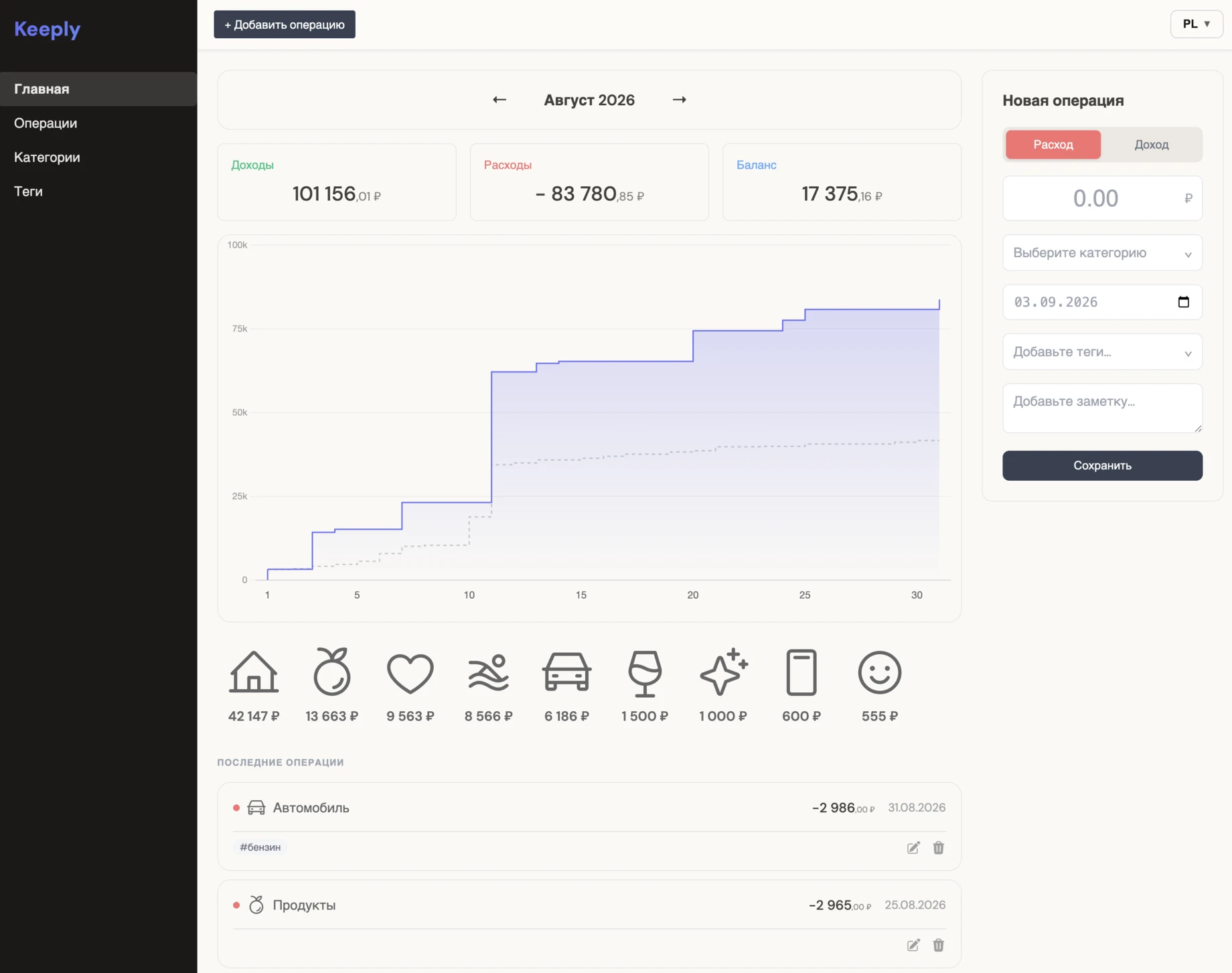Click the apple icon in Продукты row
Viewport: 1232px width, 973px height.
pyautogui.click(x=256, y=905)
